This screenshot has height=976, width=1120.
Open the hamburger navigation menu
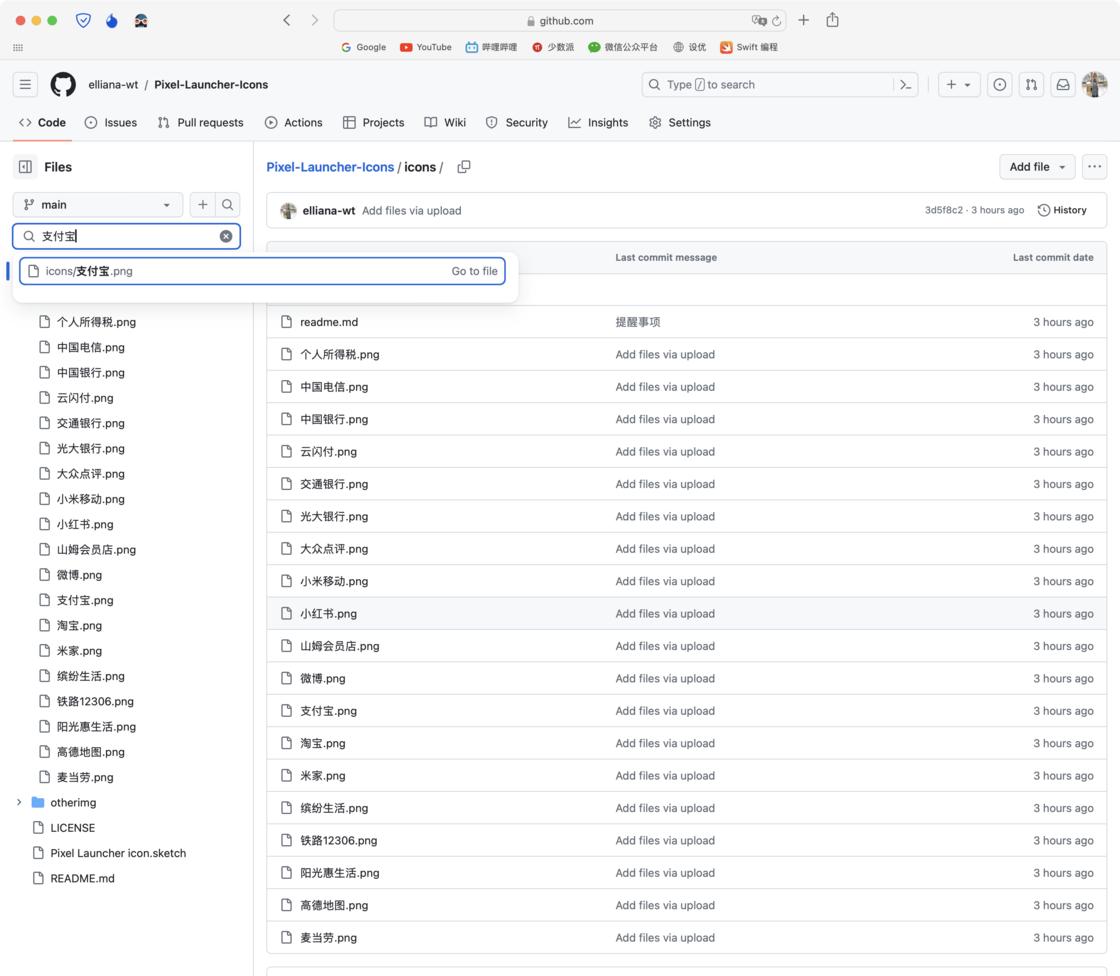26,85
